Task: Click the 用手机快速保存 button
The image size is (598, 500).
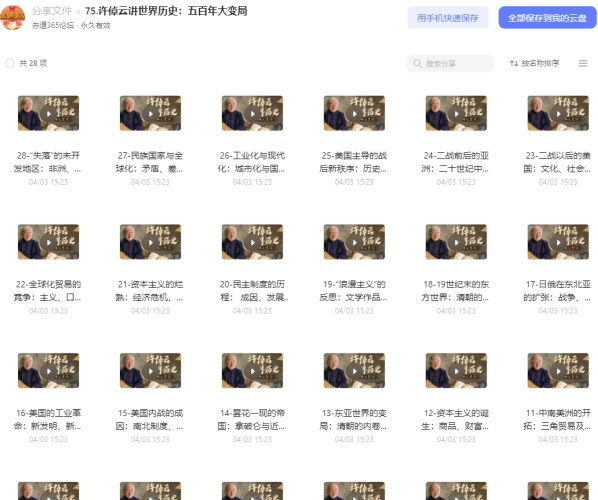Action: pyautogui.click(x=448, y=18)
